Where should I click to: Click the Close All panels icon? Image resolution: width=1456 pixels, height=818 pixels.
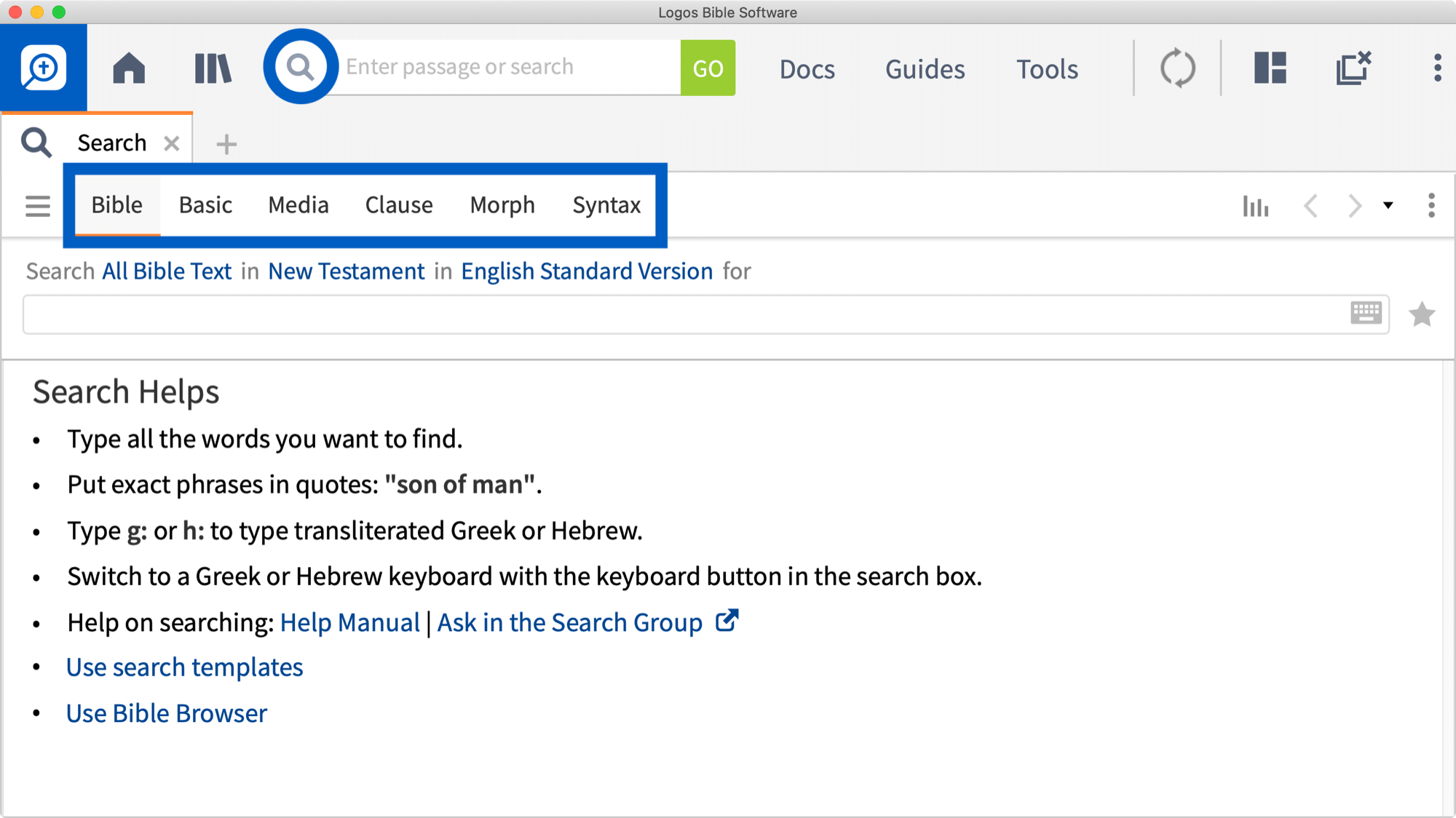pos(1353,68)
